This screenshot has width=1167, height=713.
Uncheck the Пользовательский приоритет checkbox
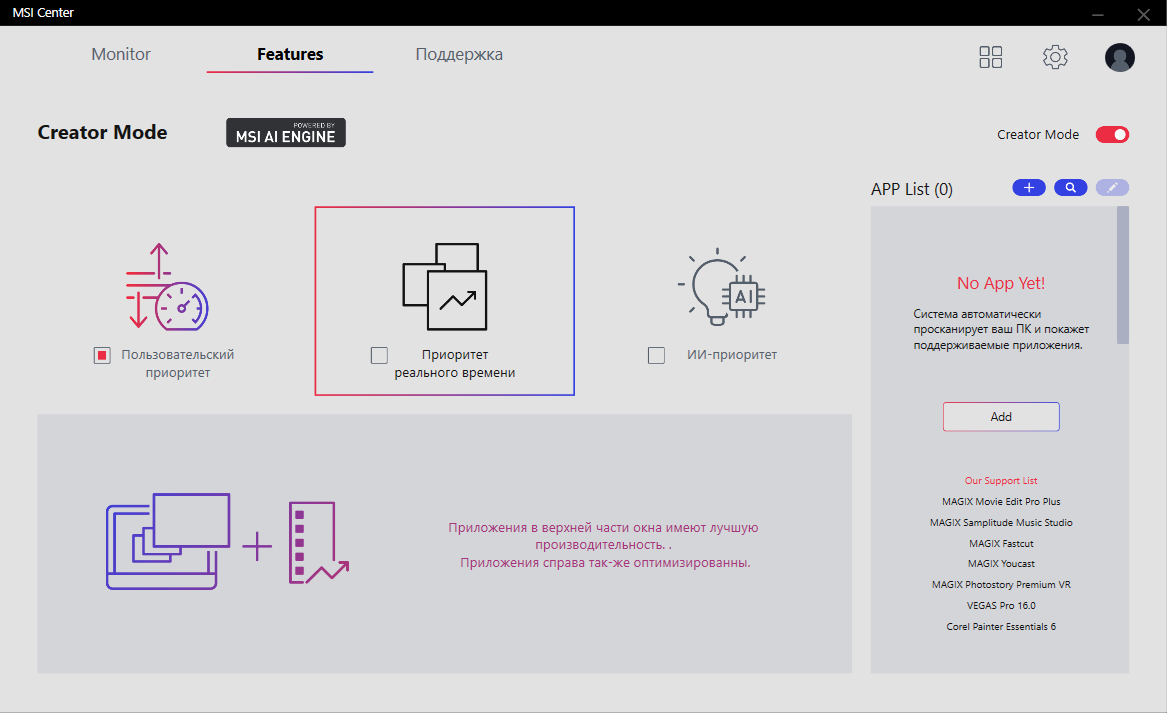point(102,356)
